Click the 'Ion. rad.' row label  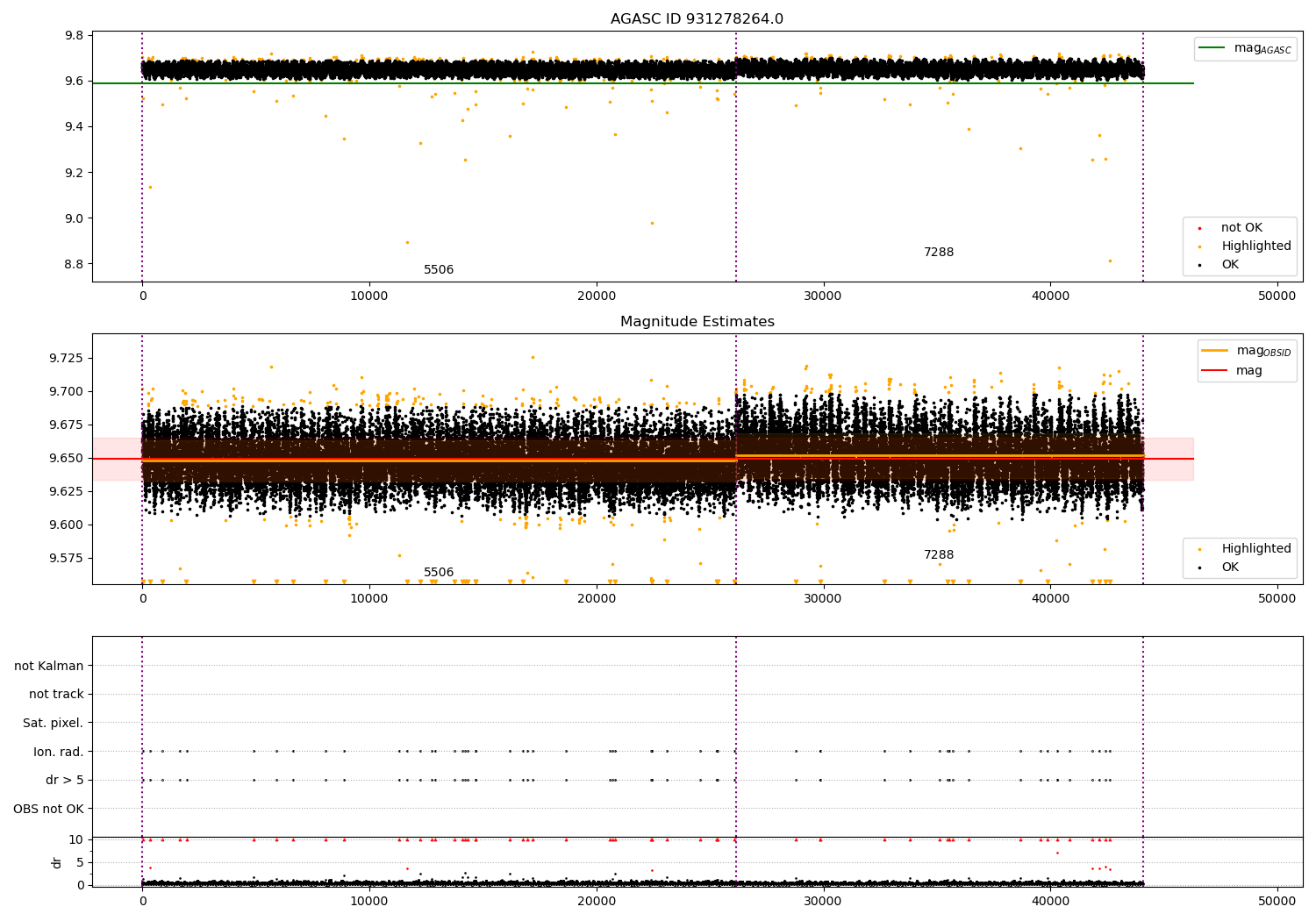point(59,752)
